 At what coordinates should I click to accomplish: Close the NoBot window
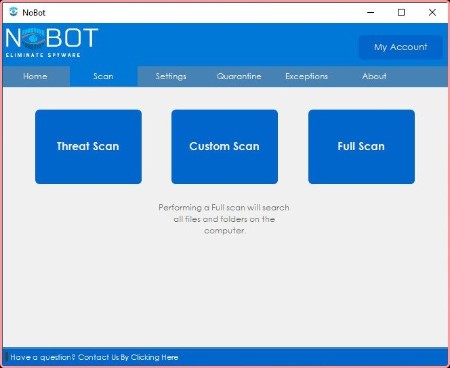pyautogui.click(x=432, y=12)
